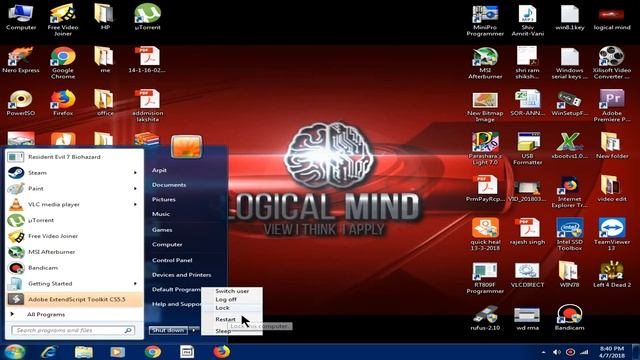Open the office folder on desktop
The image size is (640, 360).
pos(105,103)
